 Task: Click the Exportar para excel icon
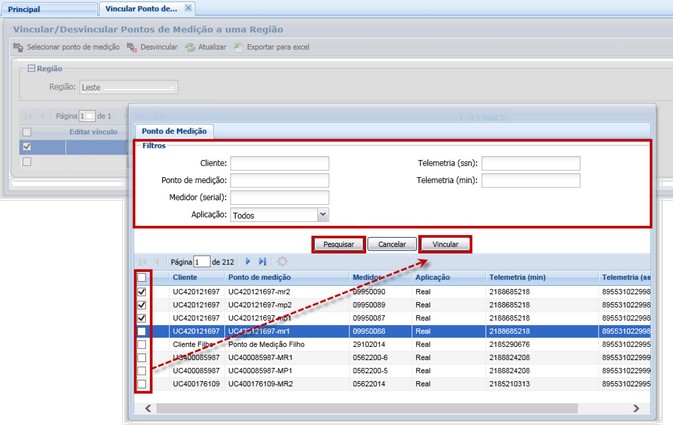point(238,47)
